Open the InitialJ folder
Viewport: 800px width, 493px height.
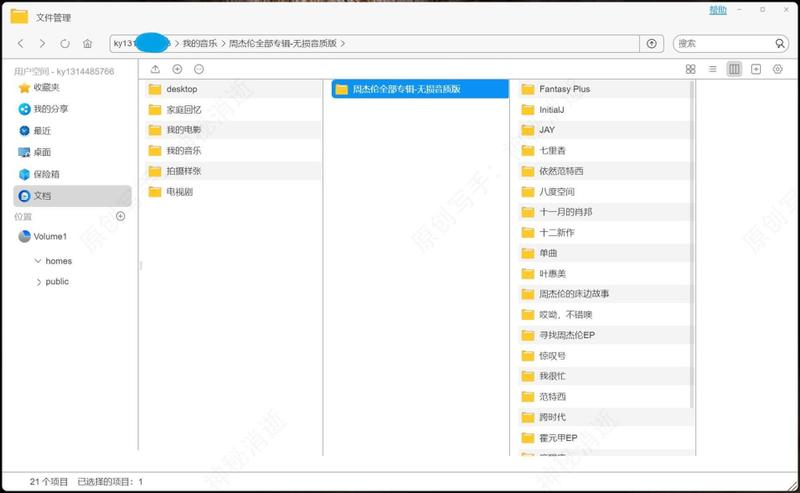point(605,110)
